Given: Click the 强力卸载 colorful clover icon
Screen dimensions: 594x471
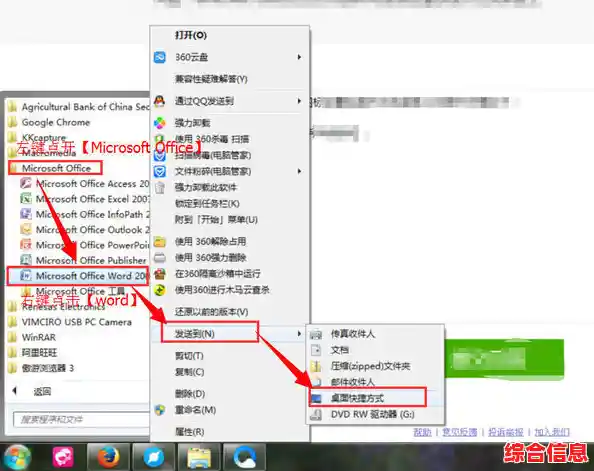Looking at the screenshot, I should [159, 123].
